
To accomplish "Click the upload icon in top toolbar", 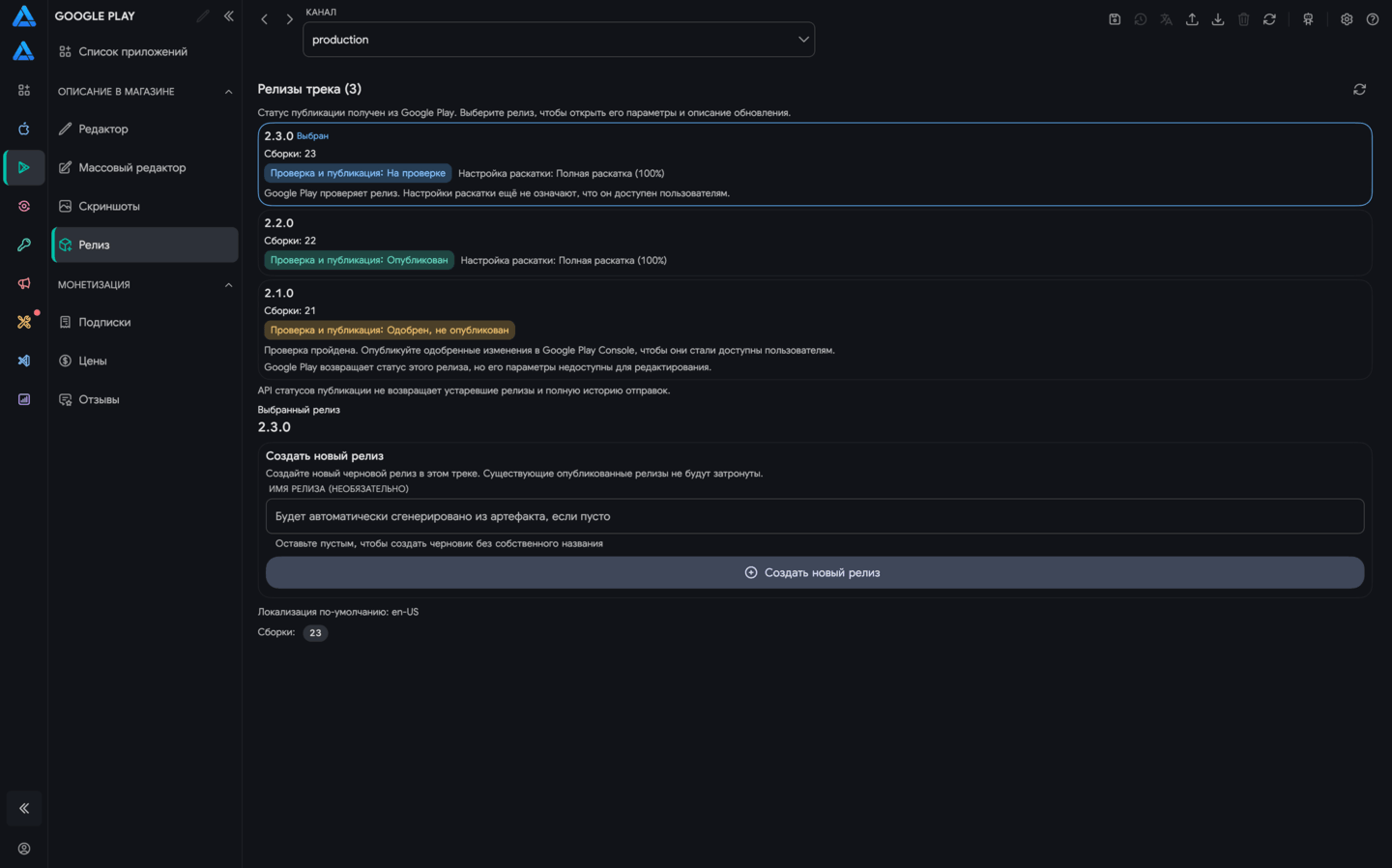I will pos(1192,19).
